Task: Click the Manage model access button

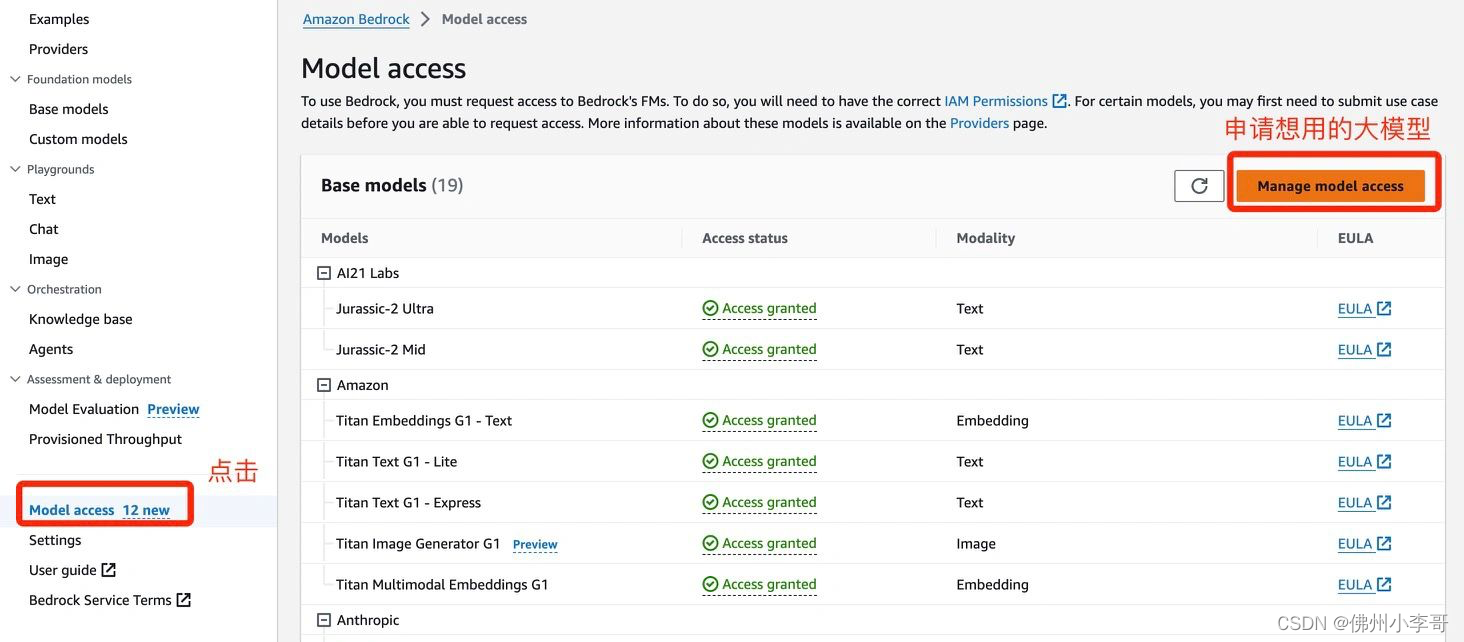Action: click(x=1330, y=186)
